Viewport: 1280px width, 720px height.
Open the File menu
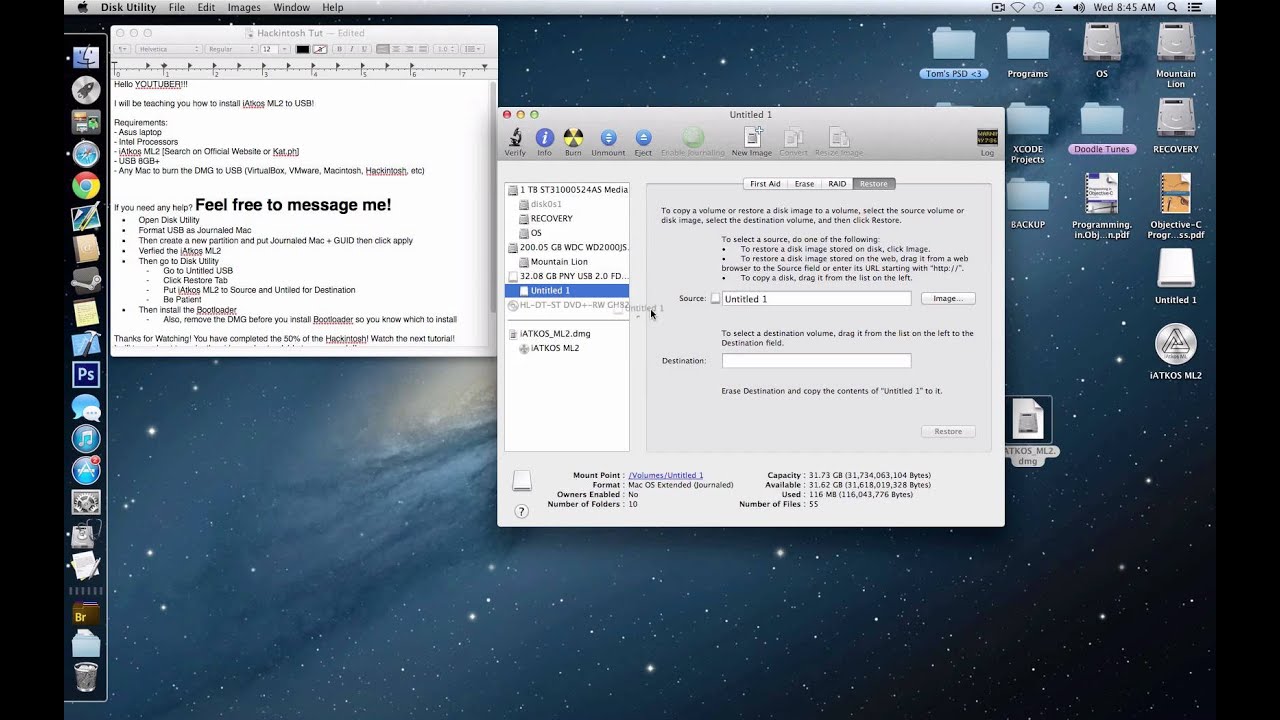[176, 7]
